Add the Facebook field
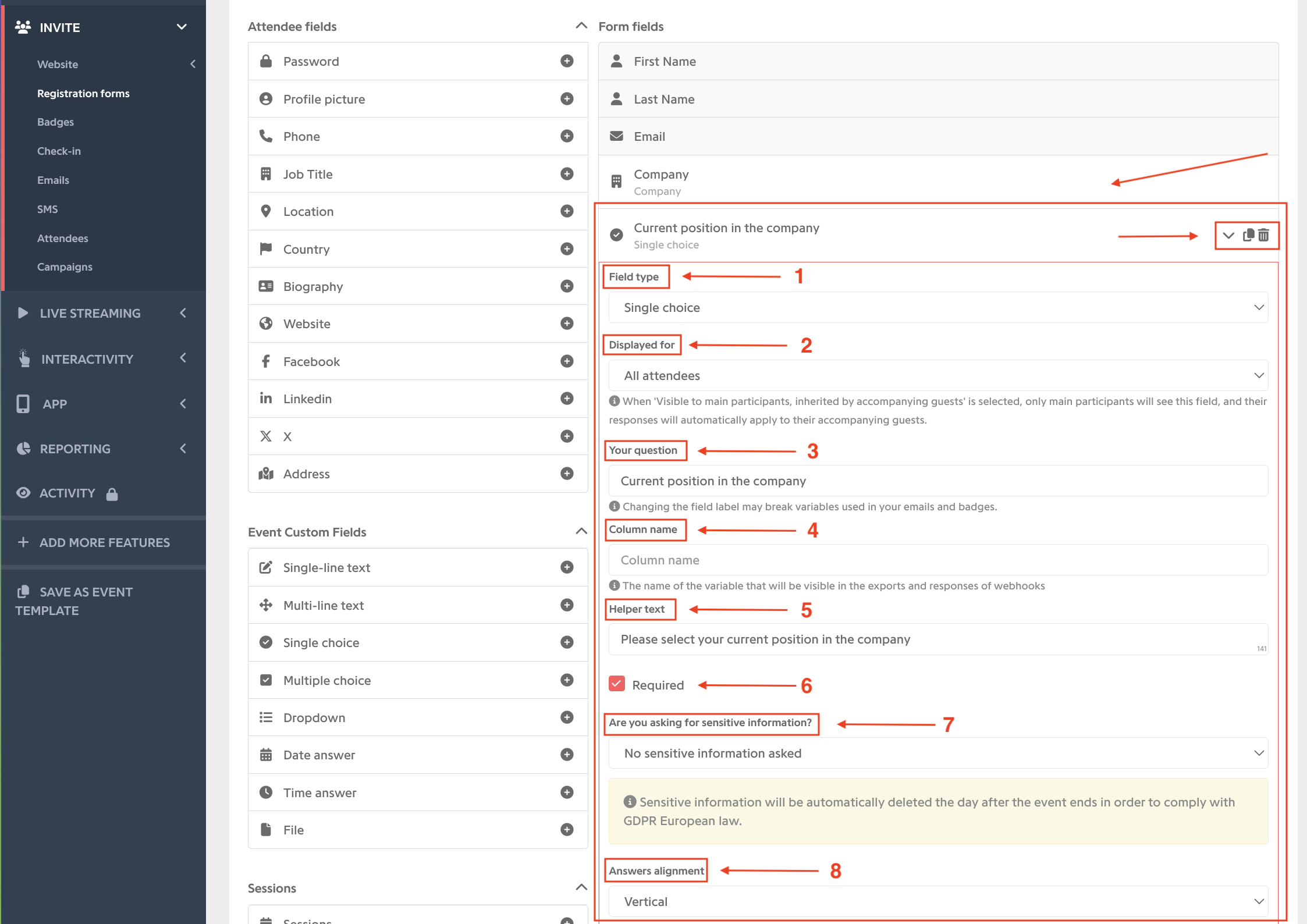The width and height of the screenshot is (1307, 924). 567,361
